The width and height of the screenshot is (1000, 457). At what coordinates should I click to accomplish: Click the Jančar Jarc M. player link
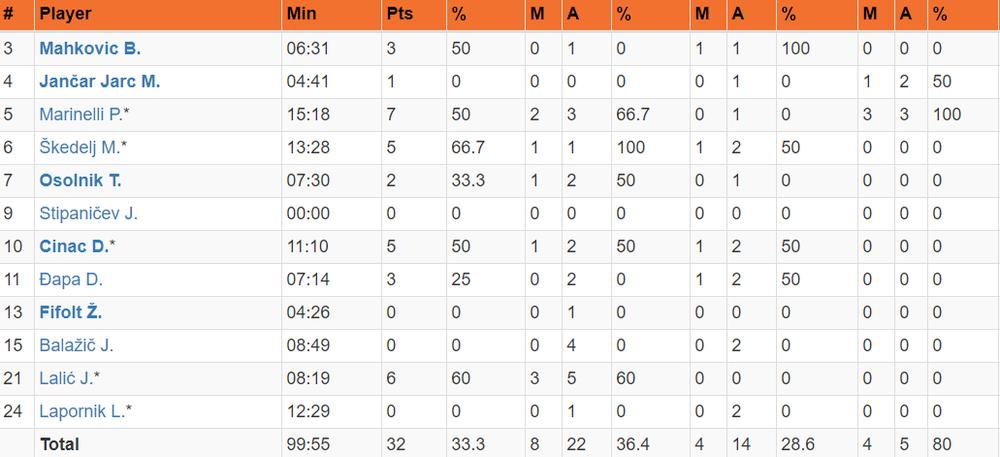point(99,82)
